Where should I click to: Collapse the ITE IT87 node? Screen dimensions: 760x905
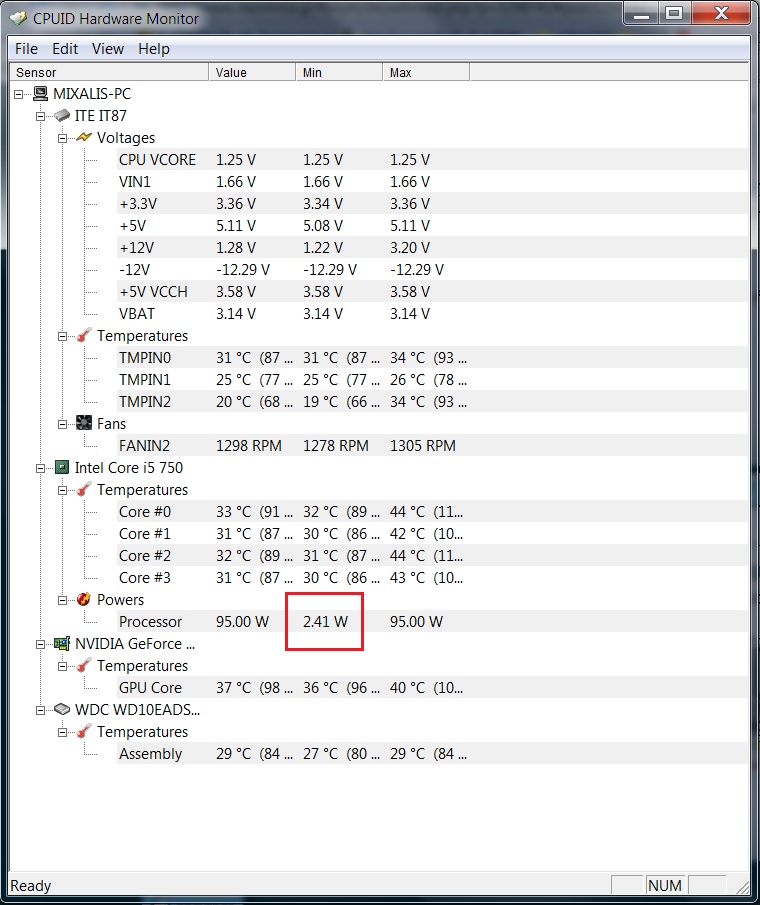40,116
